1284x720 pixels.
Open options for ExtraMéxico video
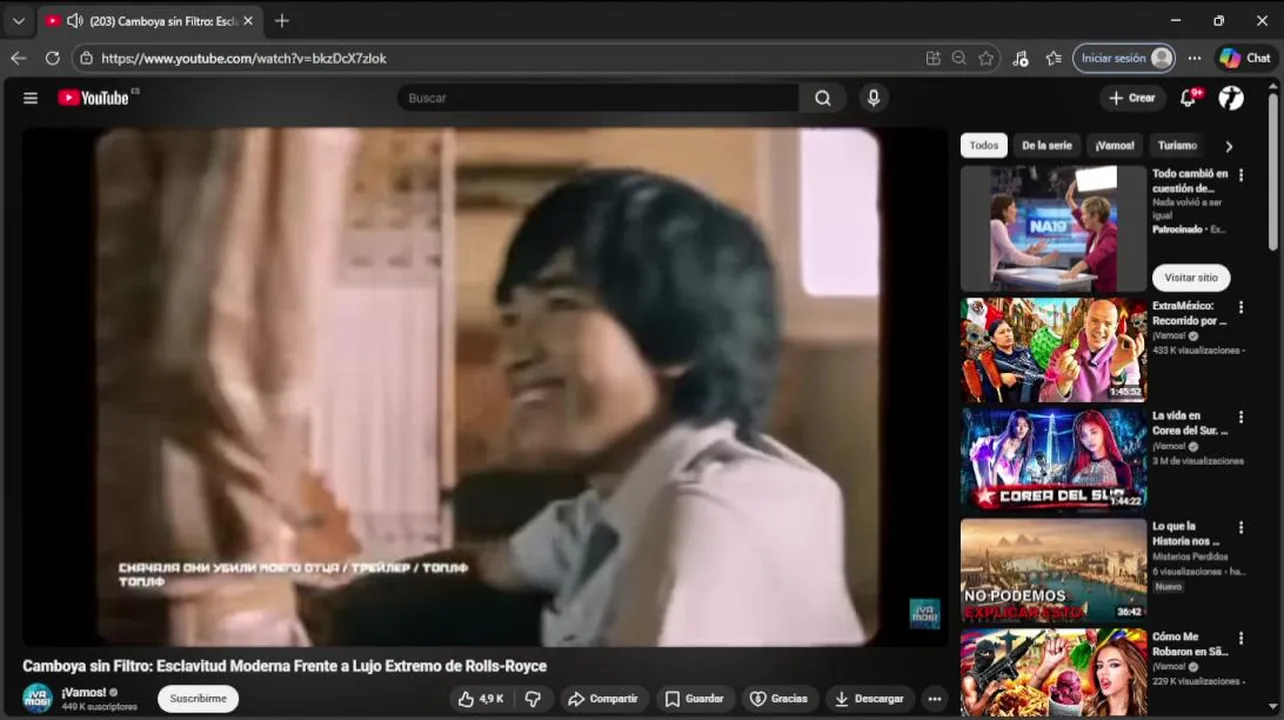point(1241,307)
